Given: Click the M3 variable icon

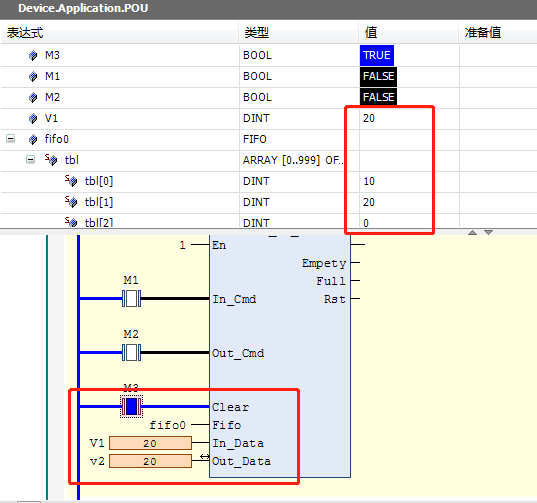Looking at the screenshot, I should pos(33,55).
